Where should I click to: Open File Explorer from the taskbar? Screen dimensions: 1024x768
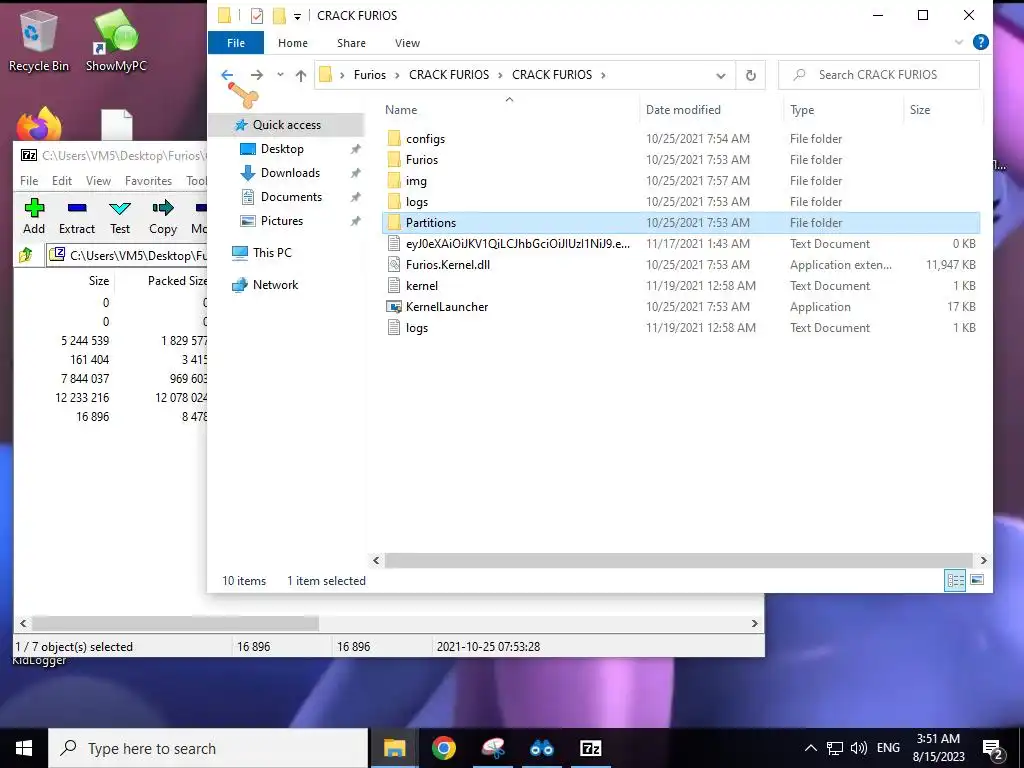pyautogui.click(x=394, y=748)
